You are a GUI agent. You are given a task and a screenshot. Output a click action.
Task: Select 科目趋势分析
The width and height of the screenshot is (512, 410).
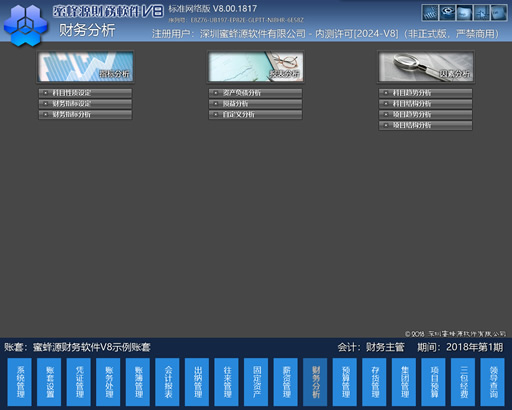click(426, 93)
